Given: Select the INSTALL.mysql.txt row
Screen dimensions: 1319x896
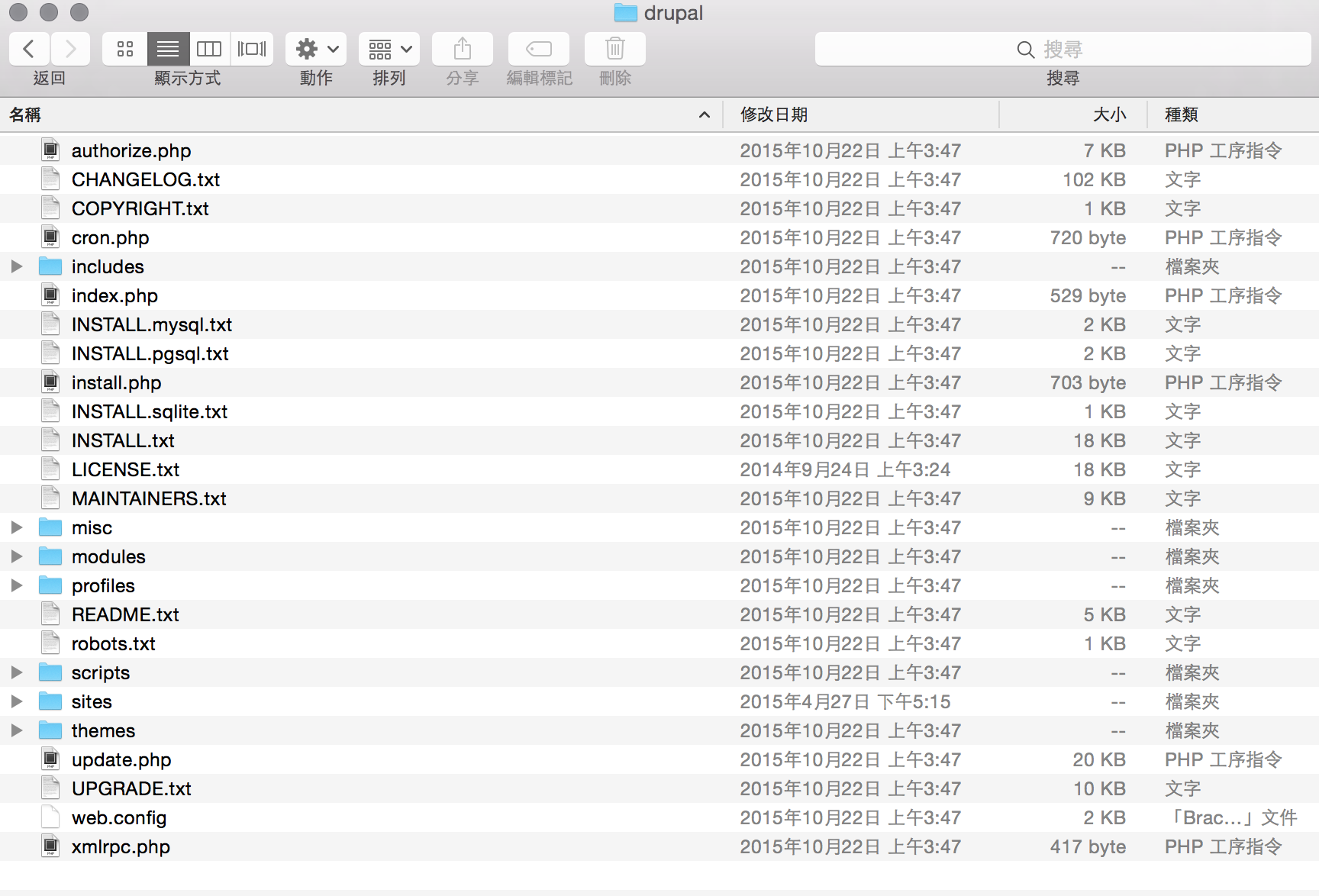Looking at the screenshot, I should click(659, 324).
